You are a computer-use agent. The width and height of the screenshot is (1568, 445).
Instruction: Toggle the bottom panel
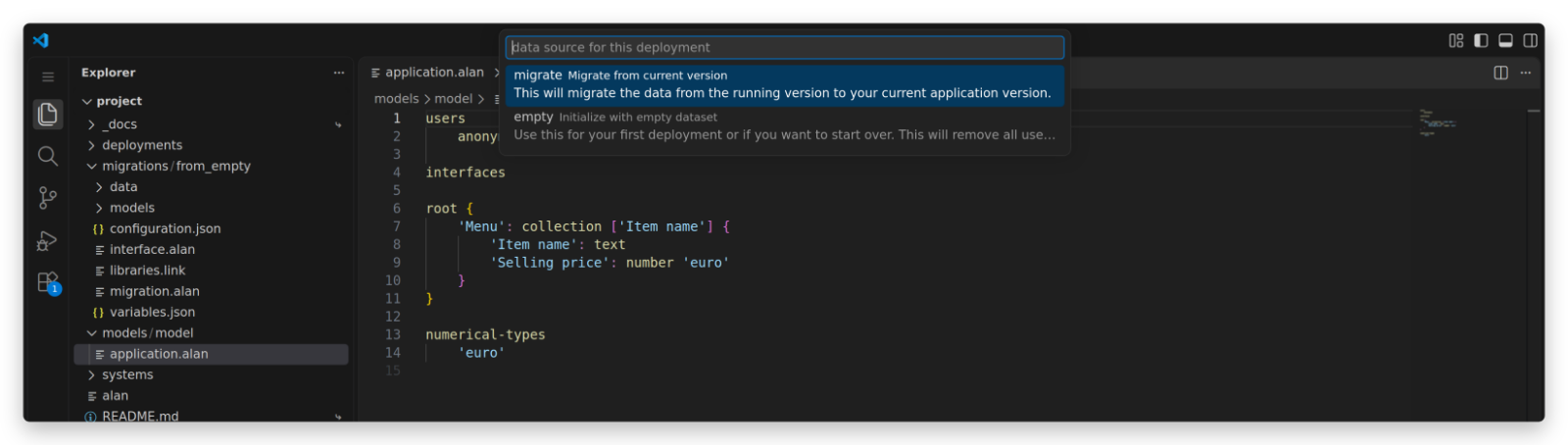point(1505,40)
